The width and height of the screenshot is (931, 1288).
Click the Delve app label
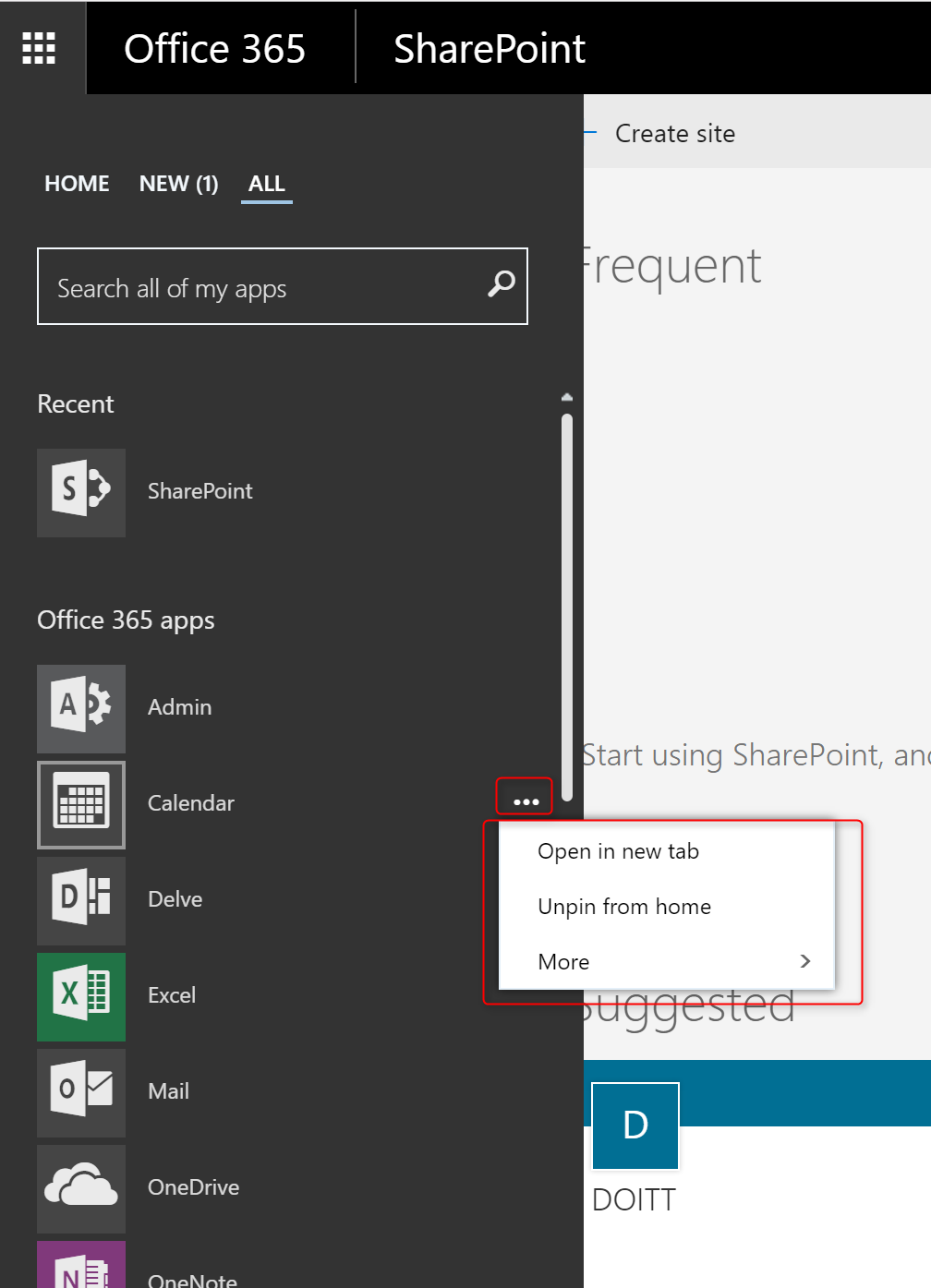tap(175, 899)
